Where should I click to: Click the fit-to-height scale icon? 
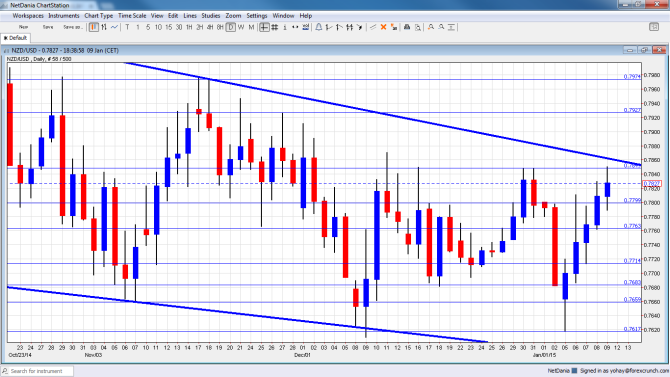tap(451, 27)
